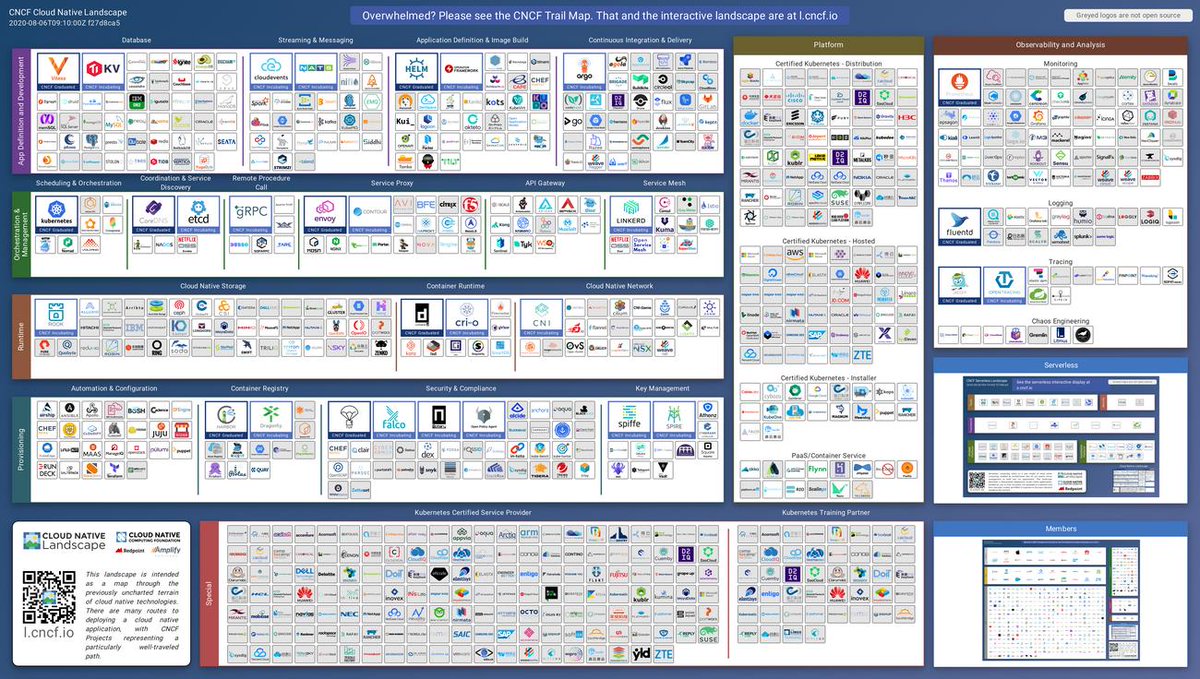Screen dimensions: 1200x679
Task: Open the Thanos monitoring logo
Action: point(949,177)
